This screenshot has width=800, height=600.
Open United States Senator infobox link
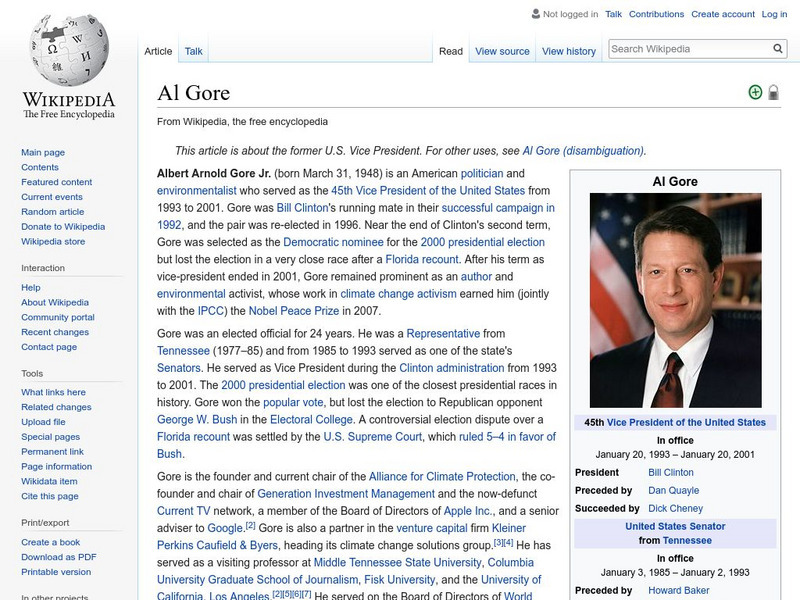point(675,526)
